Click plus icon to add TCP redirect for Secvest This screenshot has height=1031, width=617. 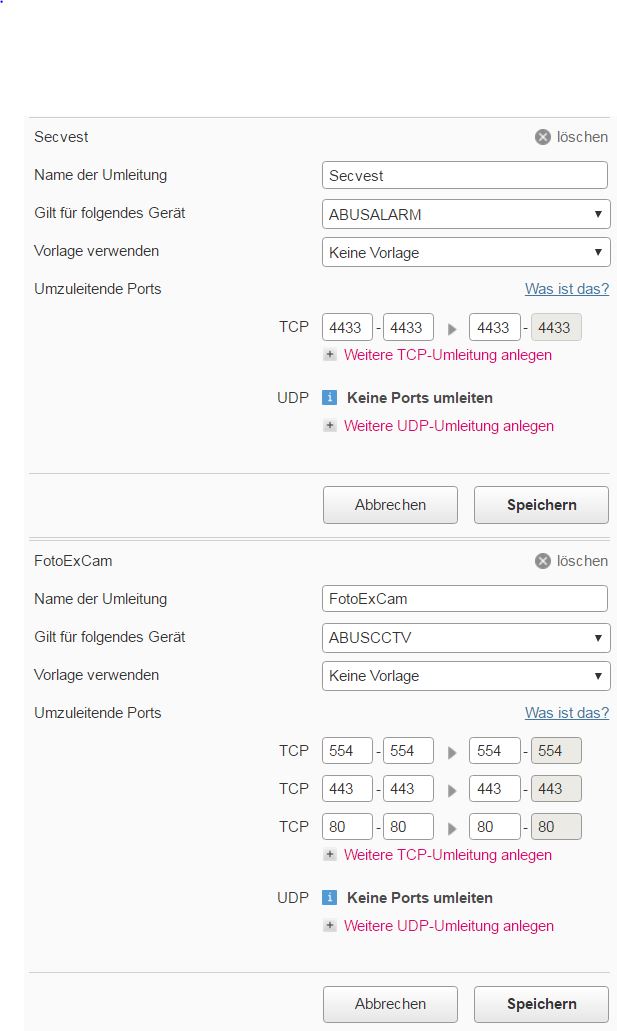click(330, 355)
